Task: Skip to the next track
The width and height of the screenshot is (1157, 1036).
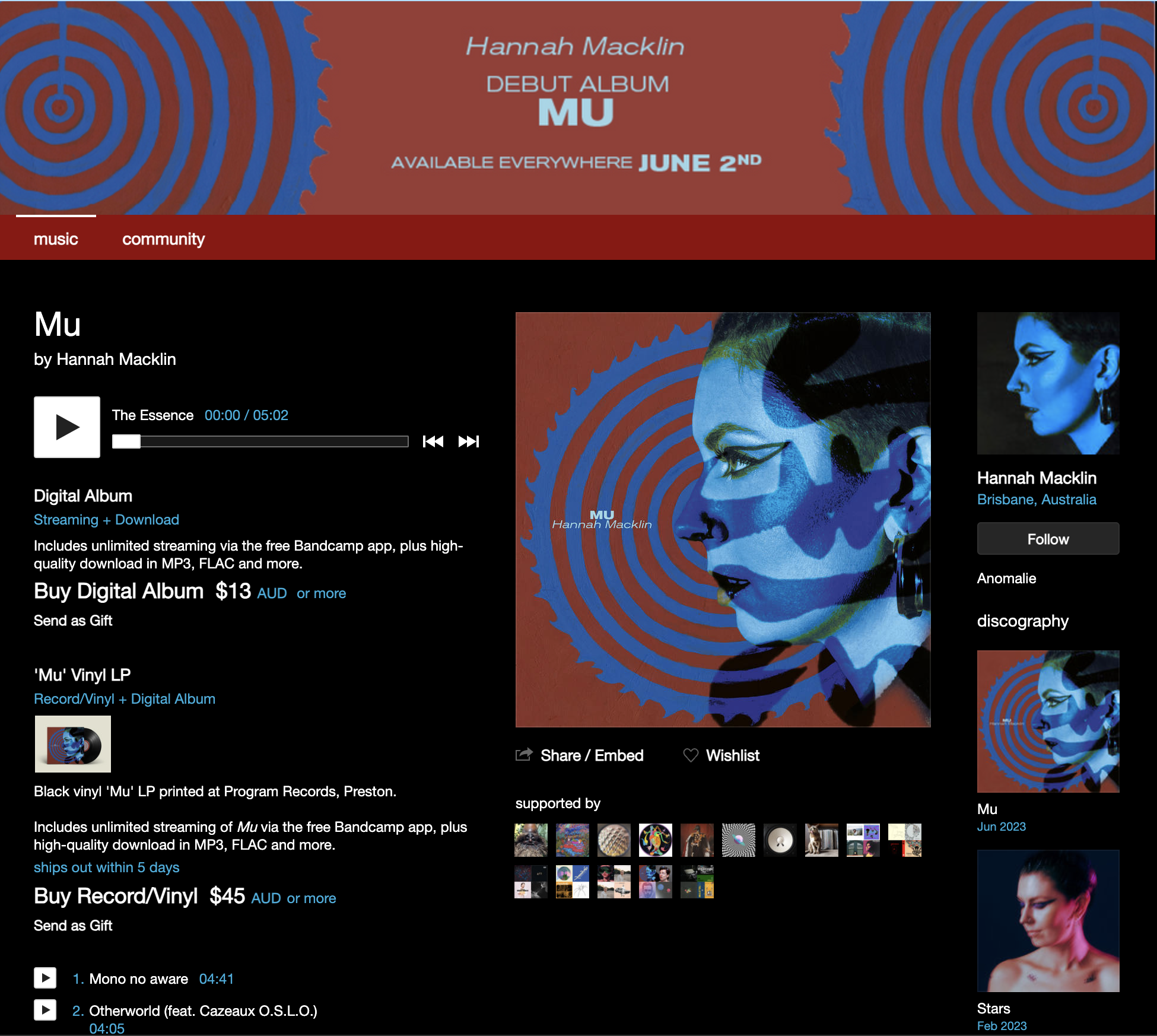Action: click(x=469, y=441)
